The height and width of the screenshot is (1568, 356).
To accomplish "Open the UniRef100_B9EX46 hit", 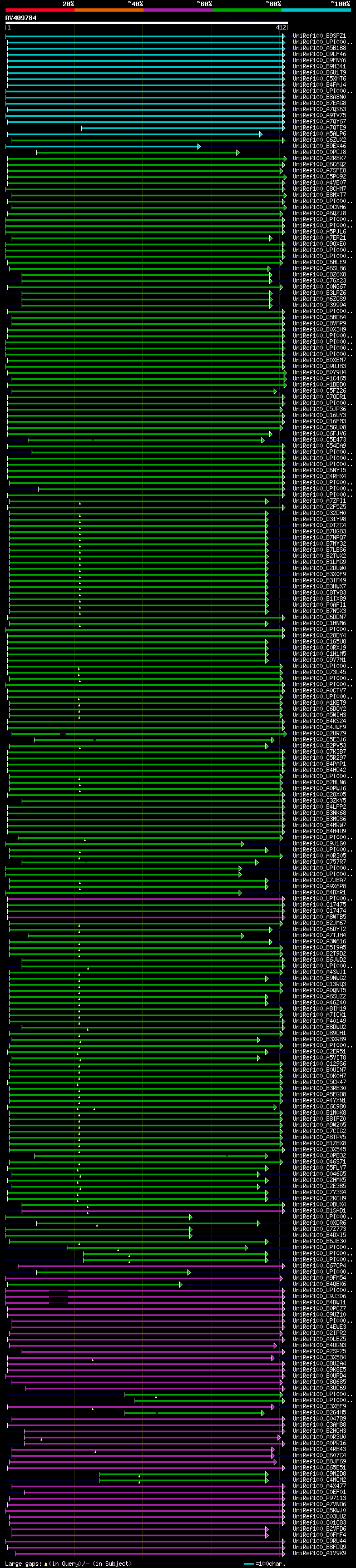I will 319,146.
